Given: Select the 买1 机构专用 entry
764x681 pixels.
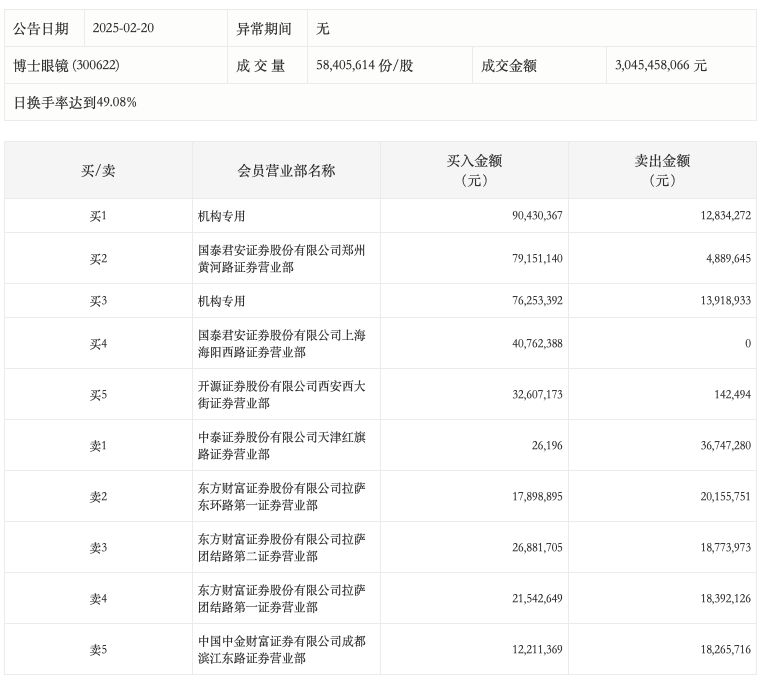Looking at the screenshot, I should click(x=222, y=216).
